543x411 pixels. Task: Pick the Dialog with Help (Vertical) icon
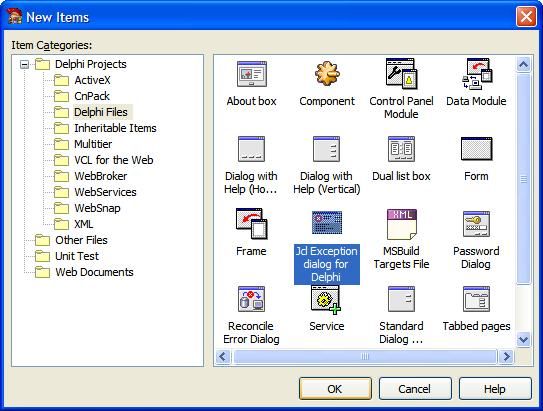[326, 149]
